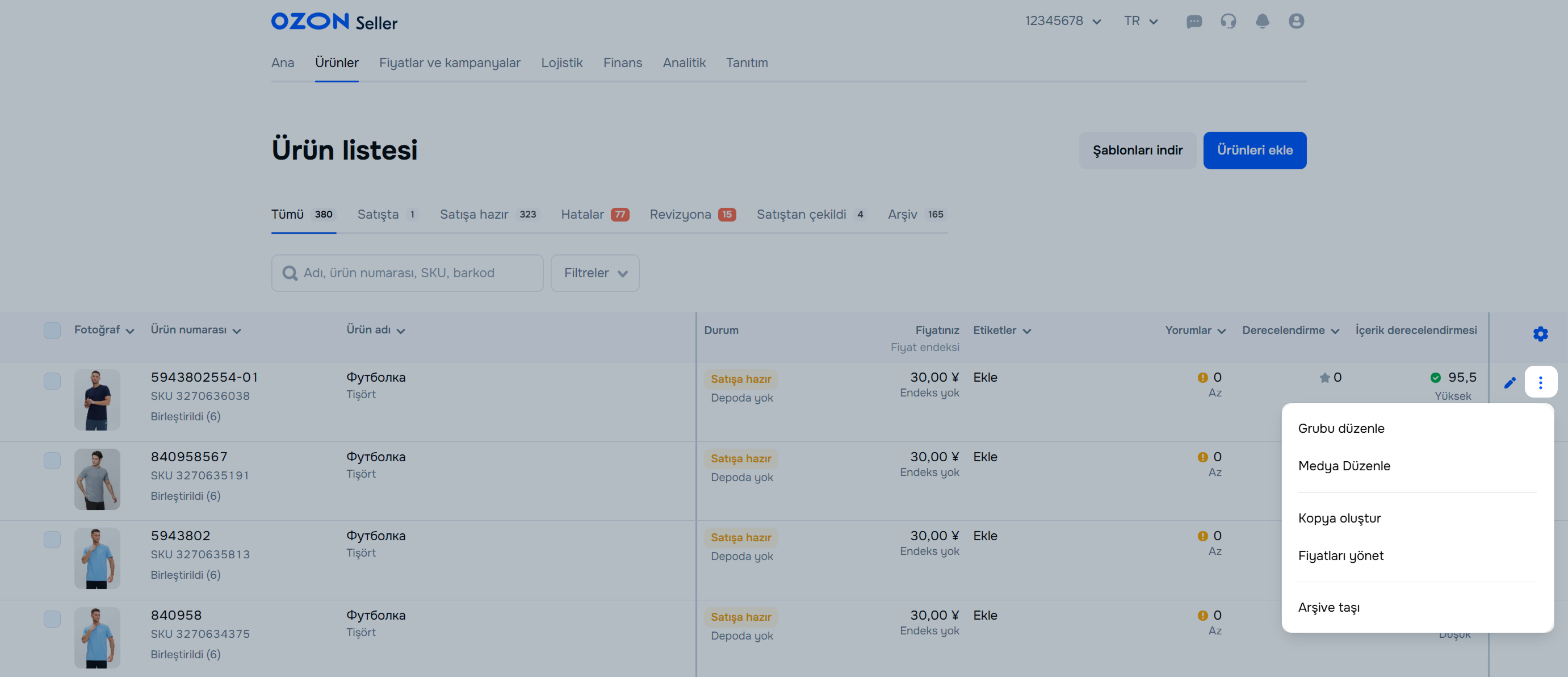Toggle the select-all checkbox in table header
The width and height of the screenshot is (1568, 677).
[x=52, y=331]
